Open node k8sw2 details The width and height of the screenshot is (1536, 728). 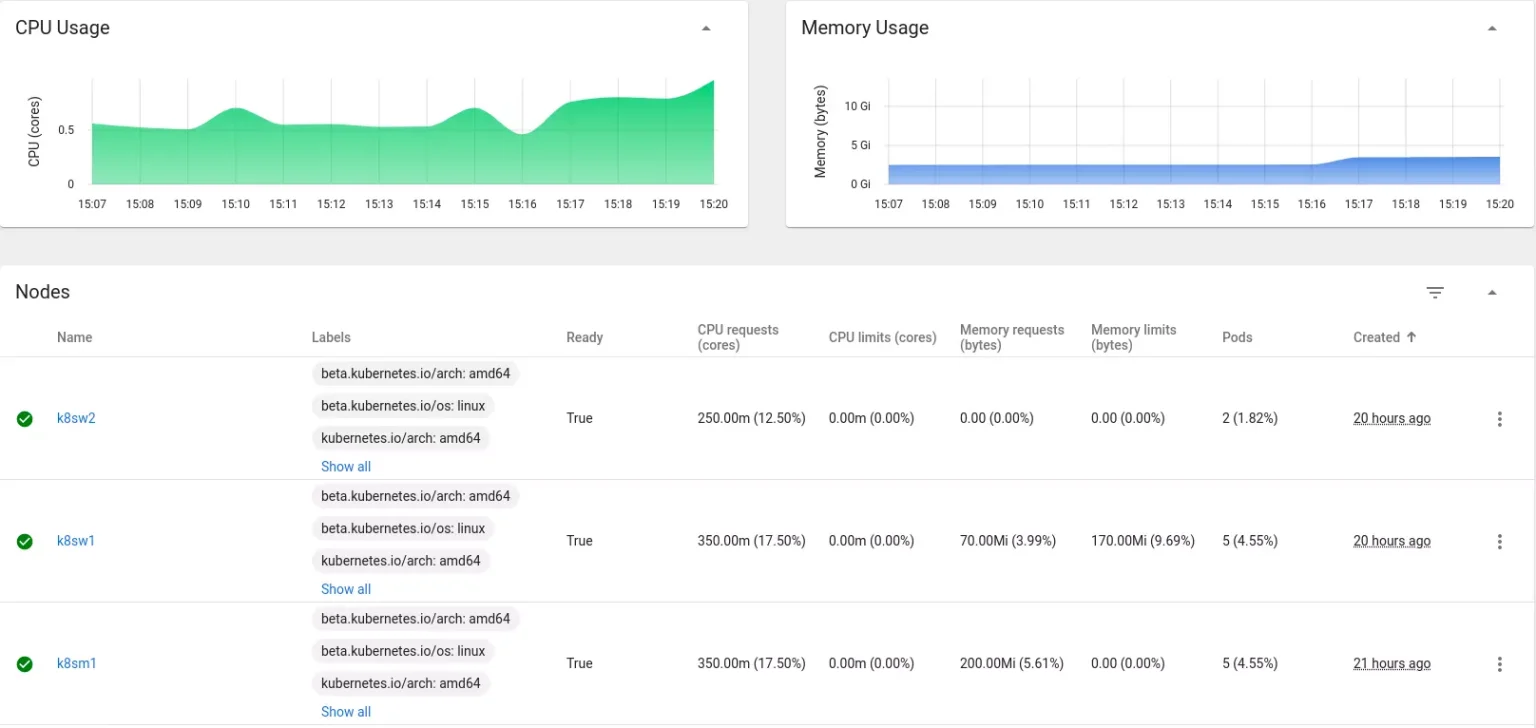click(76, 419)
